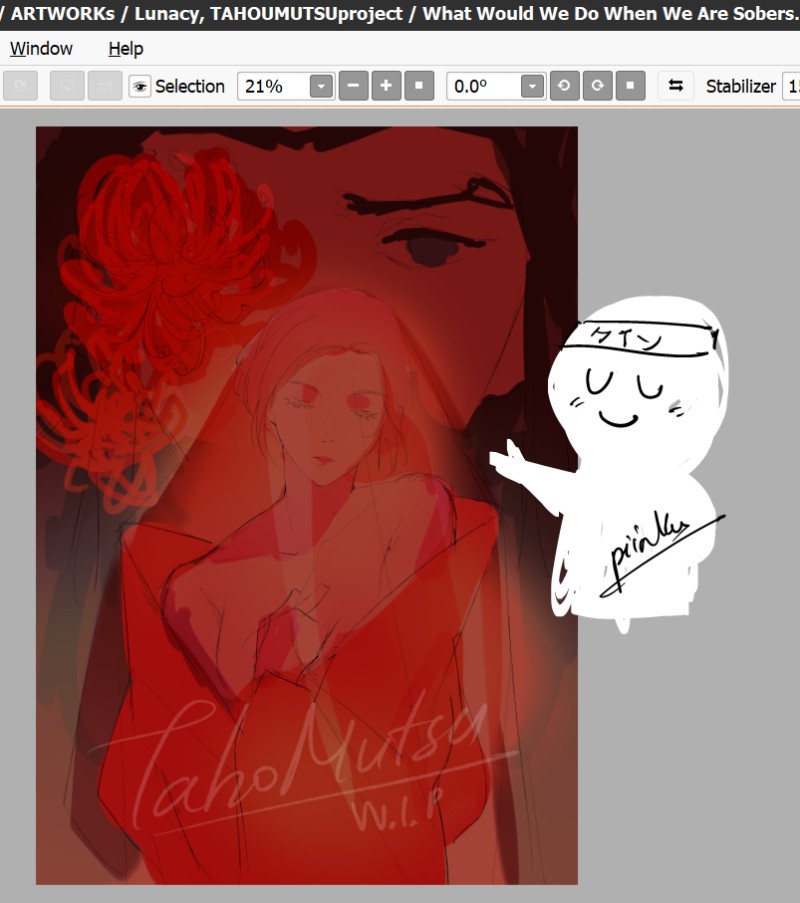800x903 pixels.
Task: Zoom in with the plus button
Action: (386, 86)
